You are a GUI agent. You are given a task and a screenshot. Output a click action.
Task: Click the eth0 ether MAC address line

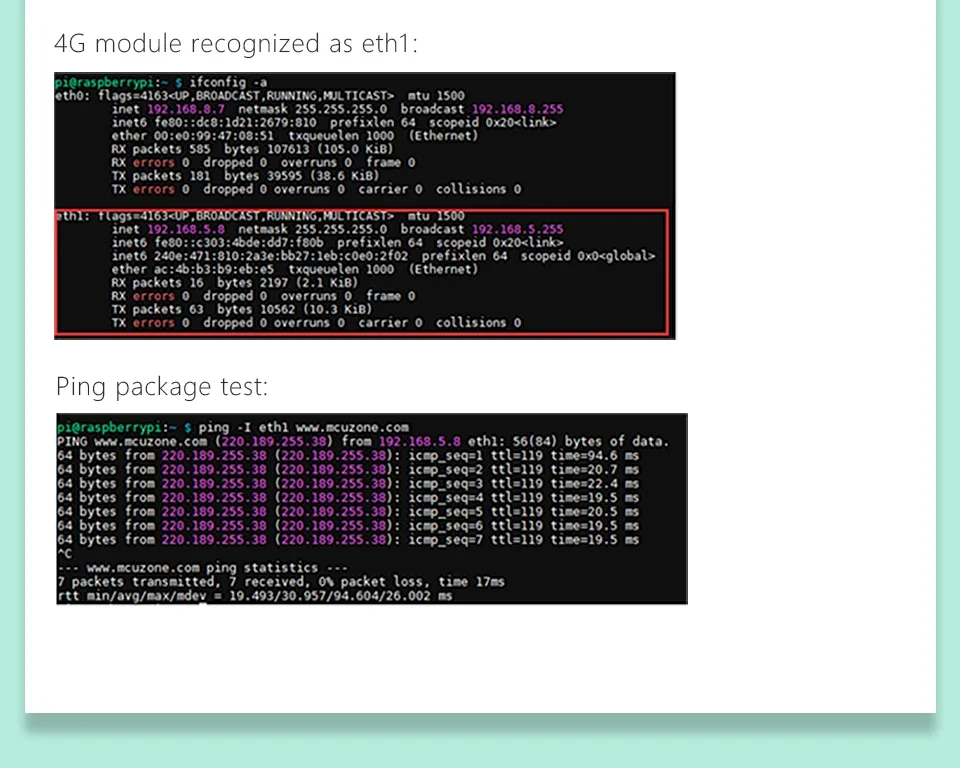coord(294,136)
